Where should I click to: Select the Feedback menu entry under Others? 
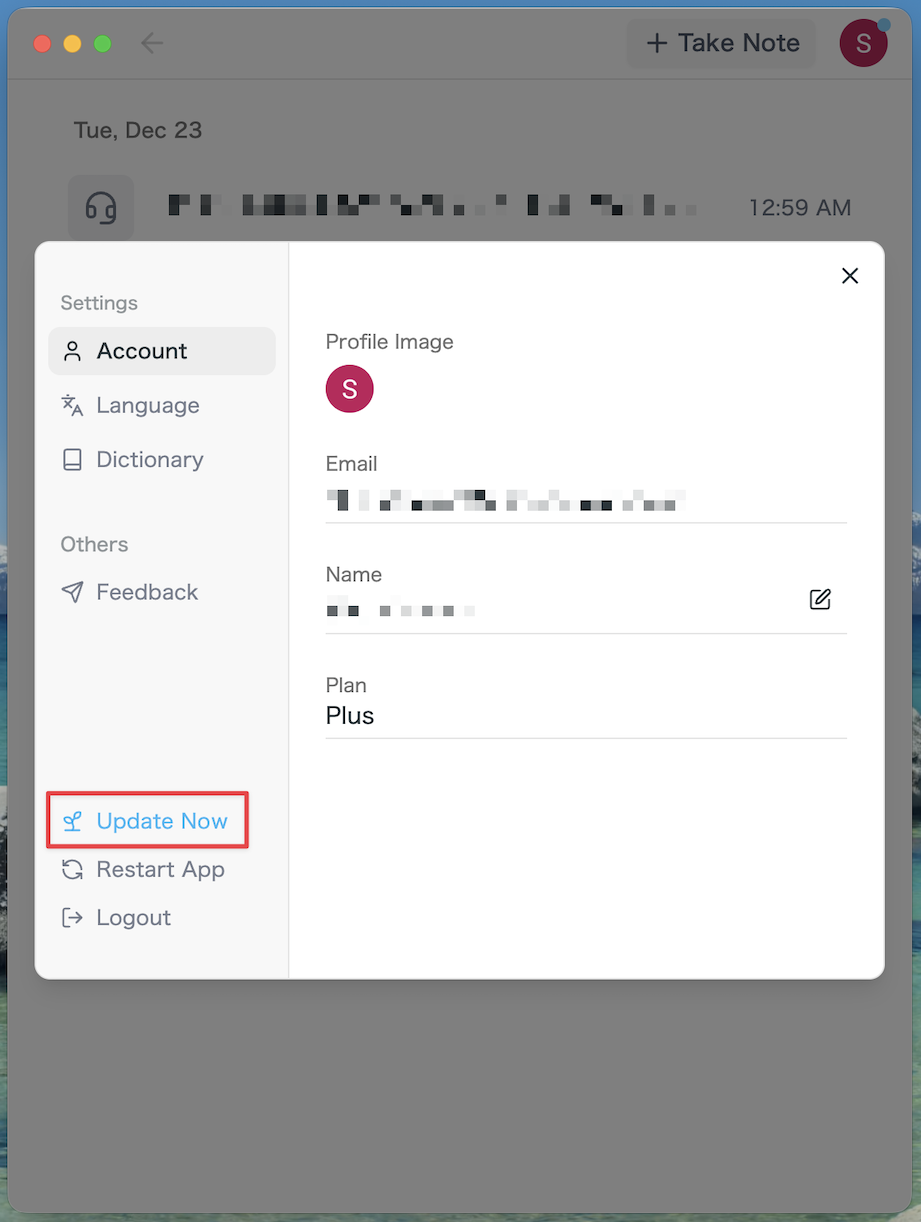146,591
